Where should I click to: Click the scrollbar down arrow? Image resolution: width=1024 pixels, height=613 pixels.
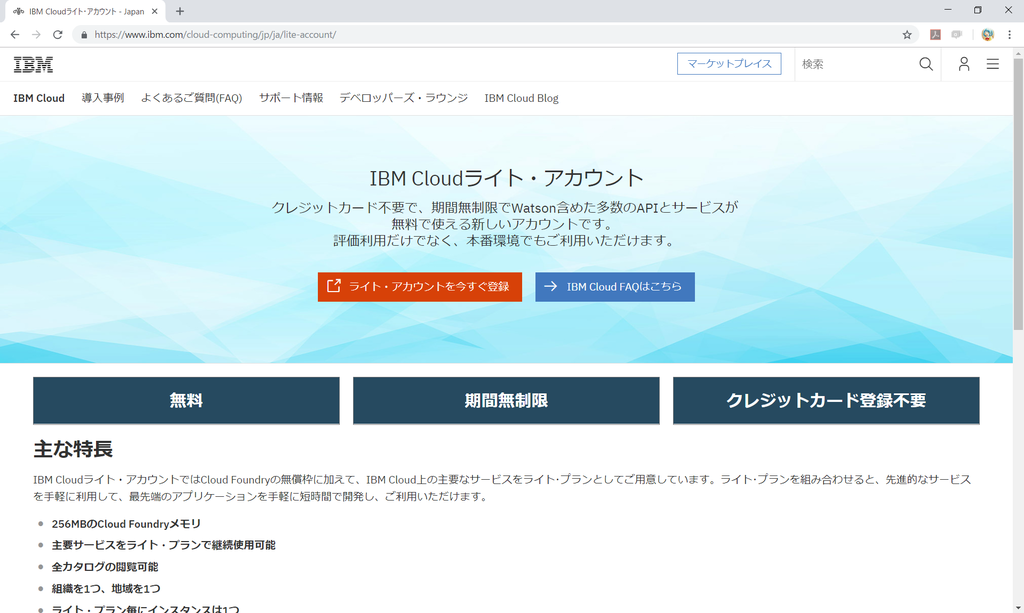pos(1018,608)
